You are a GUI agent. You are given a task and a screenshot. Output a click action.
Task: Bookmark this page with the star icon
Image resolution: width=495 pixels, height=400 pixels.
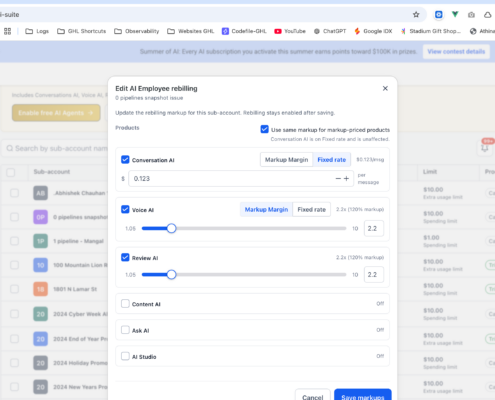pos(416,15)
